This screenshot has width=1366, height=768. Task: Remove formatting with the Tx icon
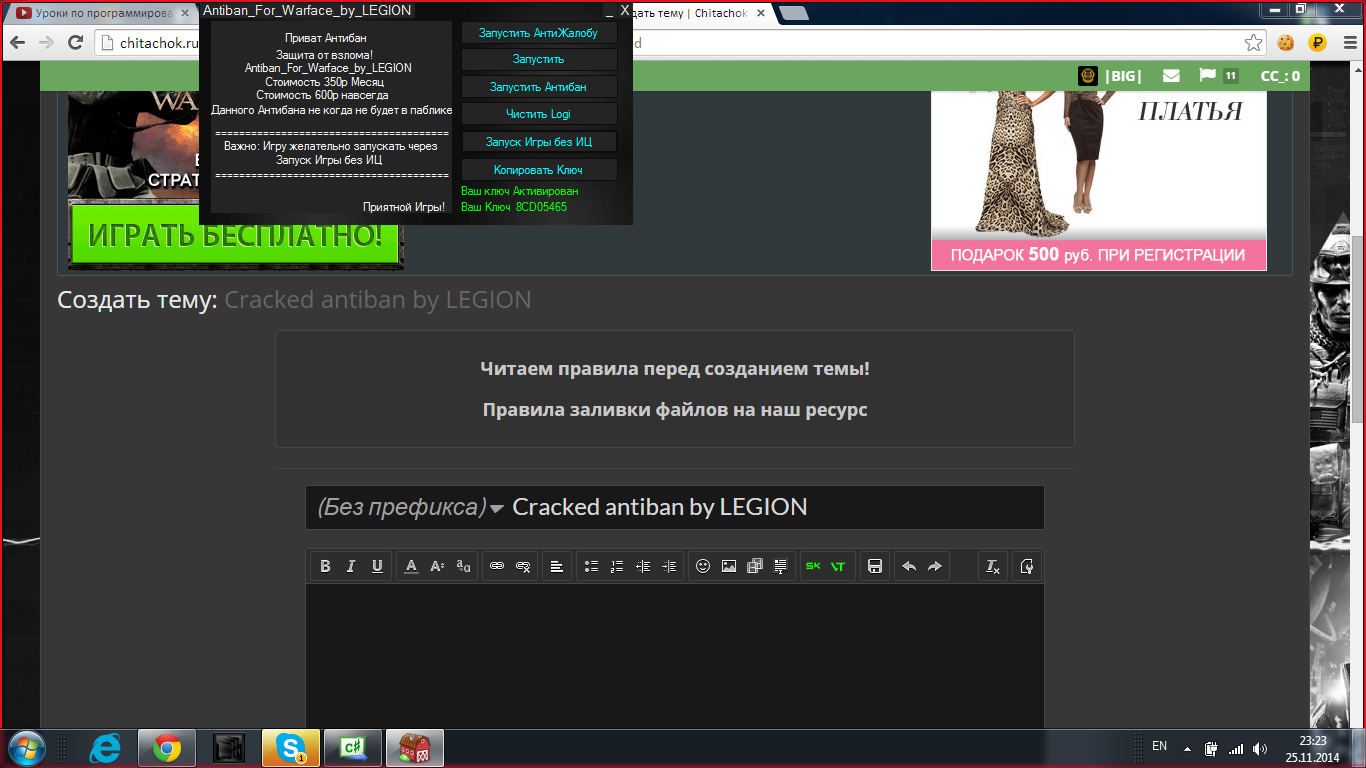[x=993, y=566]
